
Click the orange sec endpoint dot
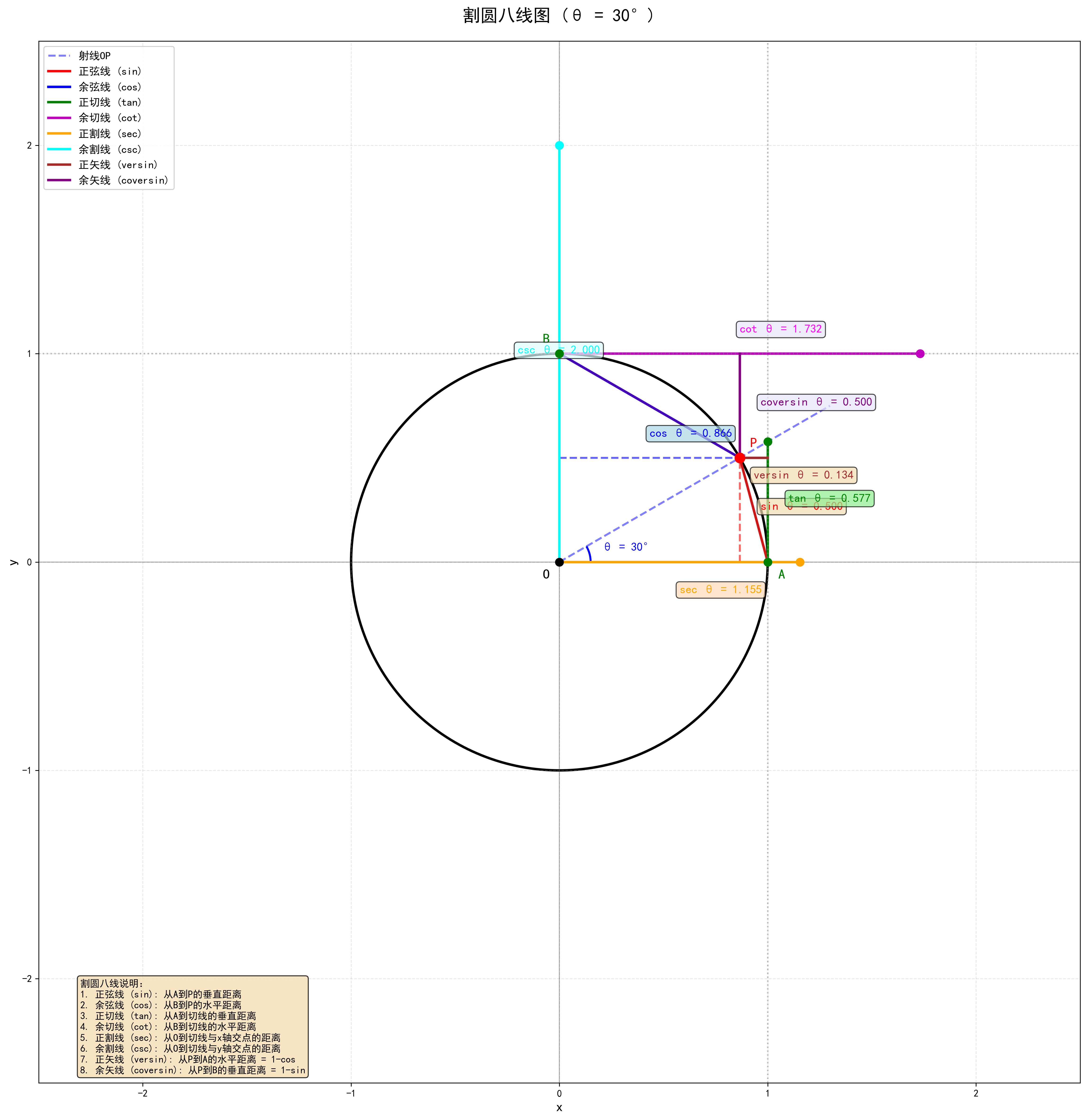pos(800,562)
